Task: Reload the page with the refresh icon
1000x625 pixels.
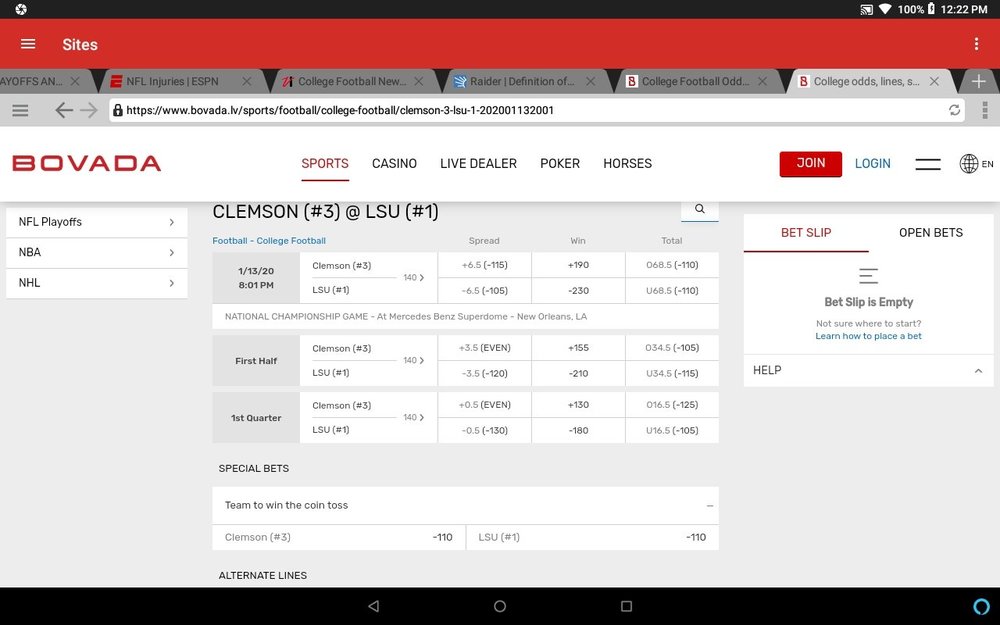Action: (x=954, y=110)
